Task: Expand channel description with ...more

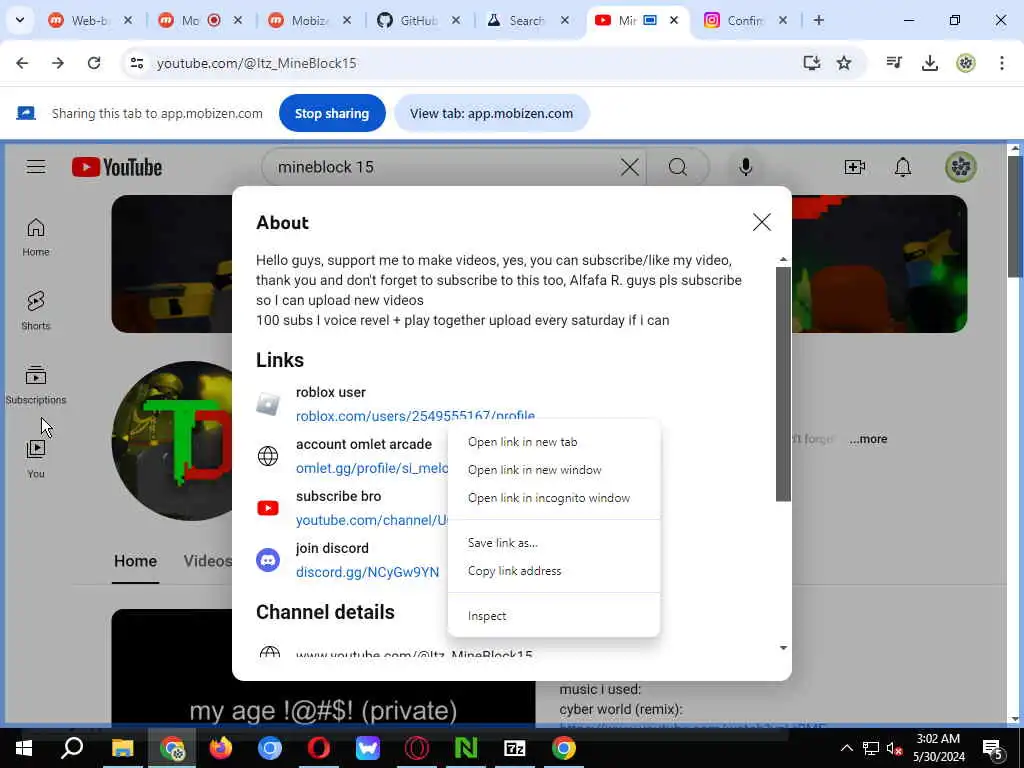Action: [868, 440]
